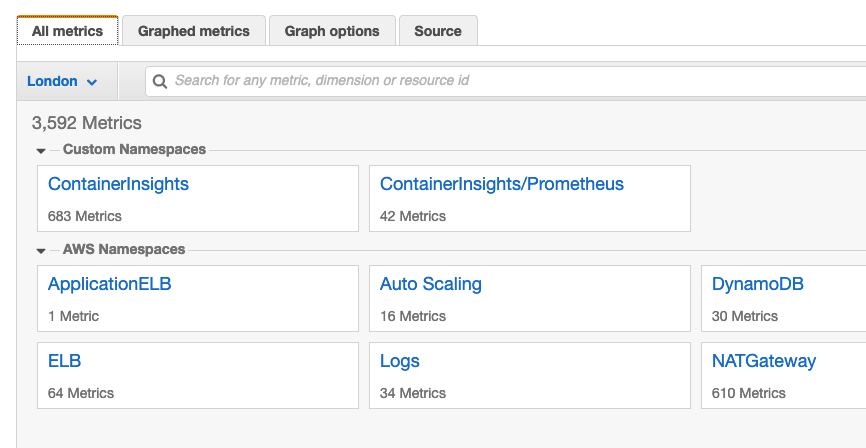Viewport: 866px width, 448px height.
Task: Switch to the Graphed metrics tab
Action: (x=194, y=31)
